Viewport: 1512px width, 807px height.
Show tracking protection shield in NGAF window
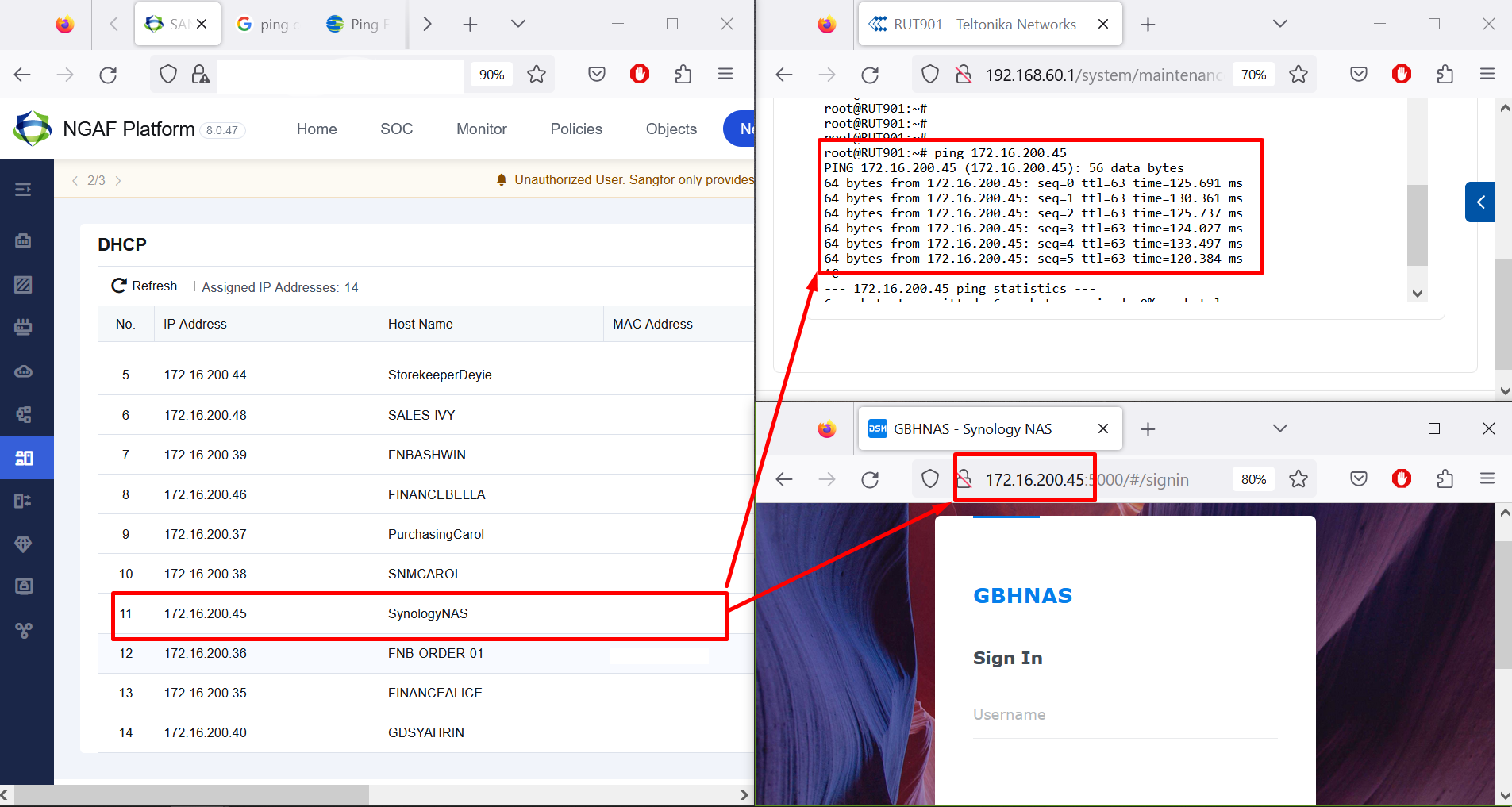coord(168,75)
